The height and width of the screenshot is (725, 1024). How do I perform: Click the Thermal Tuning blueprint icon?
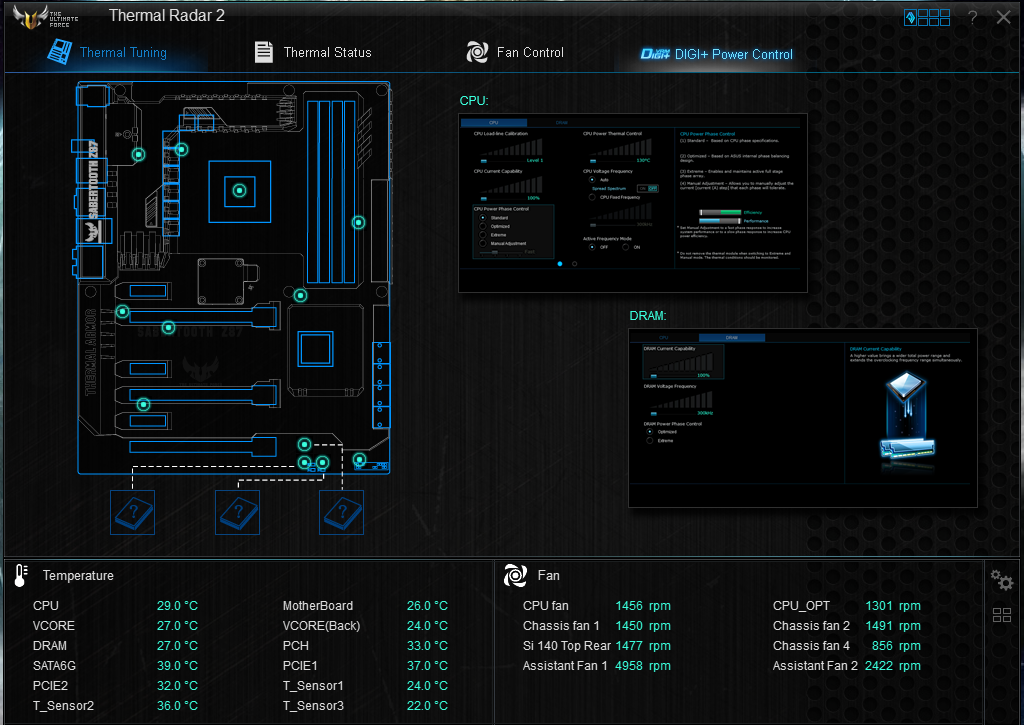coord(59,51)
